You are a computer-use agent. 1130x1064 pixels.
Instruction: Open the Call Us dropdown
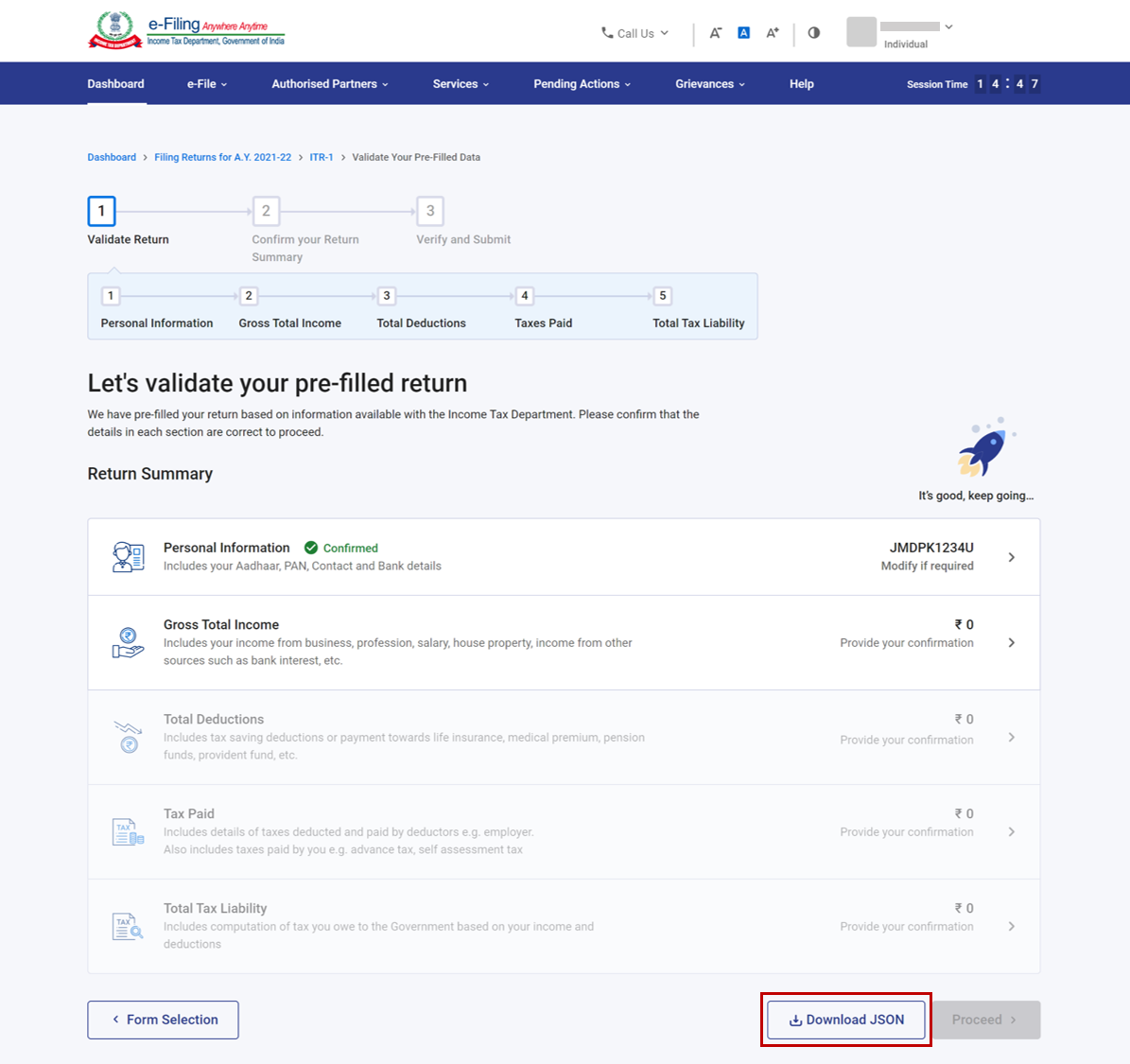click(635, 33)
